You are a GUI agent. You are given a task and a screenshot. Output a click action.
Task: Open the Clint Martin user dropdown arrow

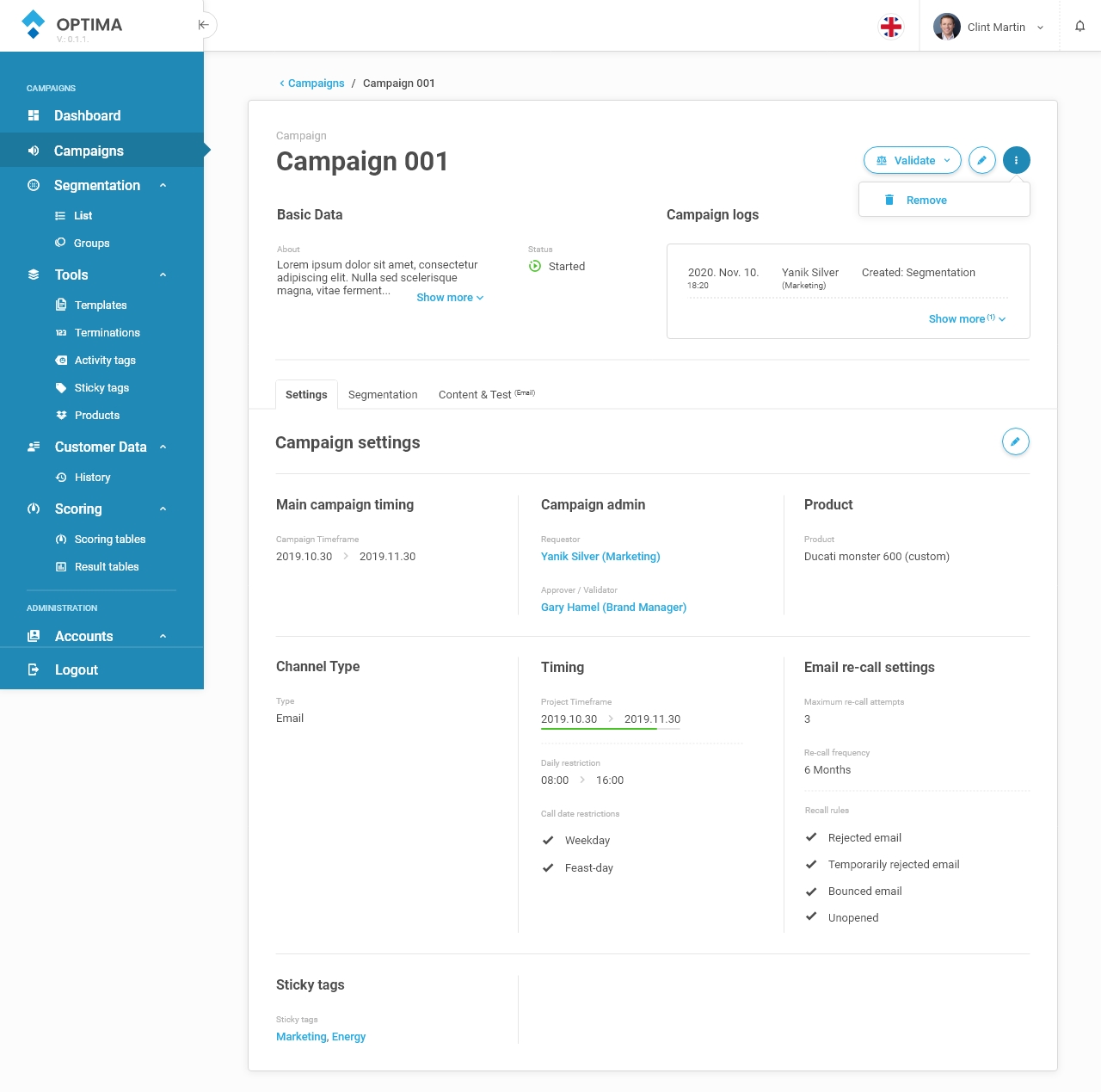click(1040, 28)
